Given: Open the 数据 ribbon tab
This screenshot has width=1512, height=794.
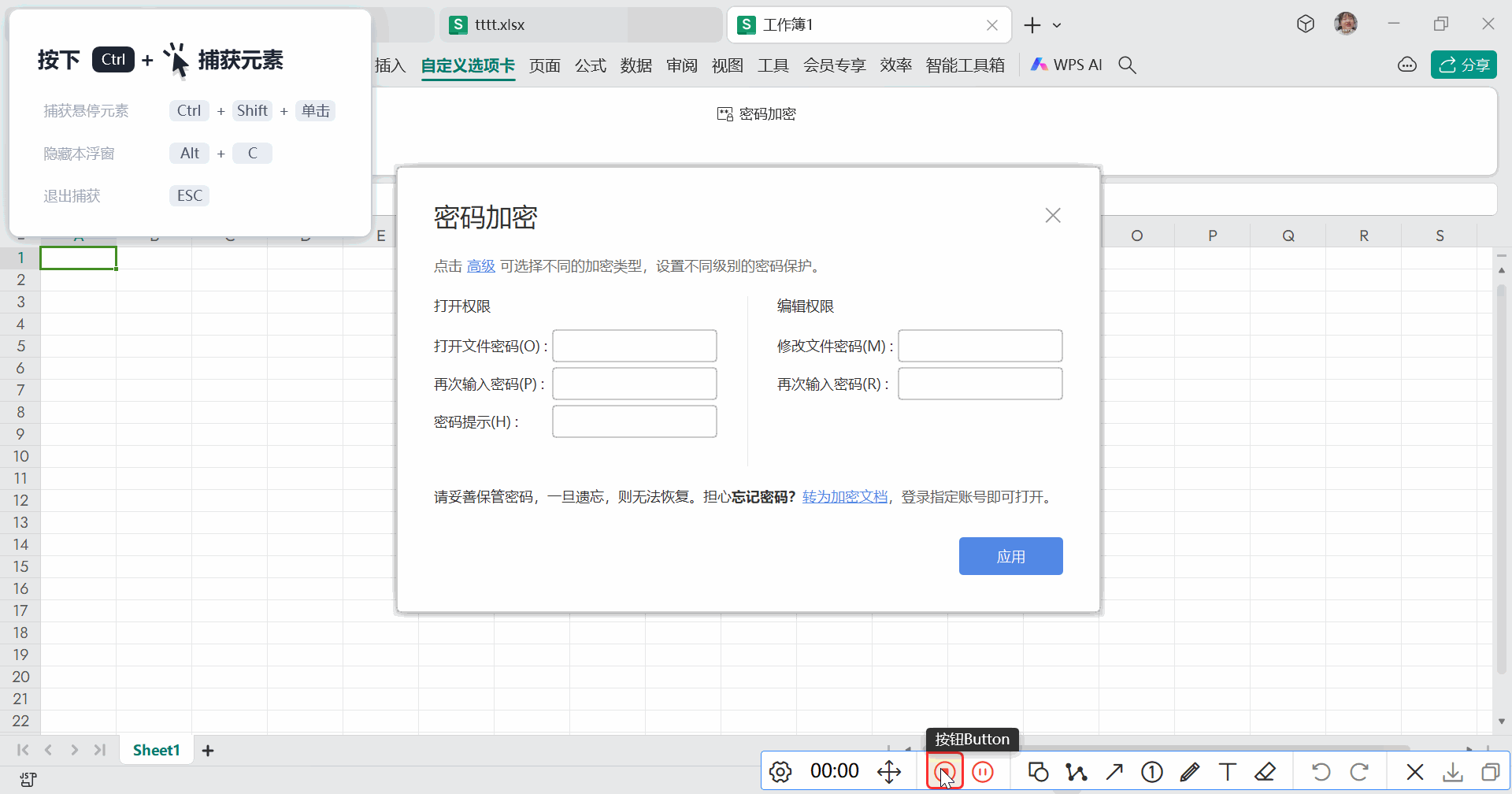Looking at the screenshot, I should click(x=636, y=65).
